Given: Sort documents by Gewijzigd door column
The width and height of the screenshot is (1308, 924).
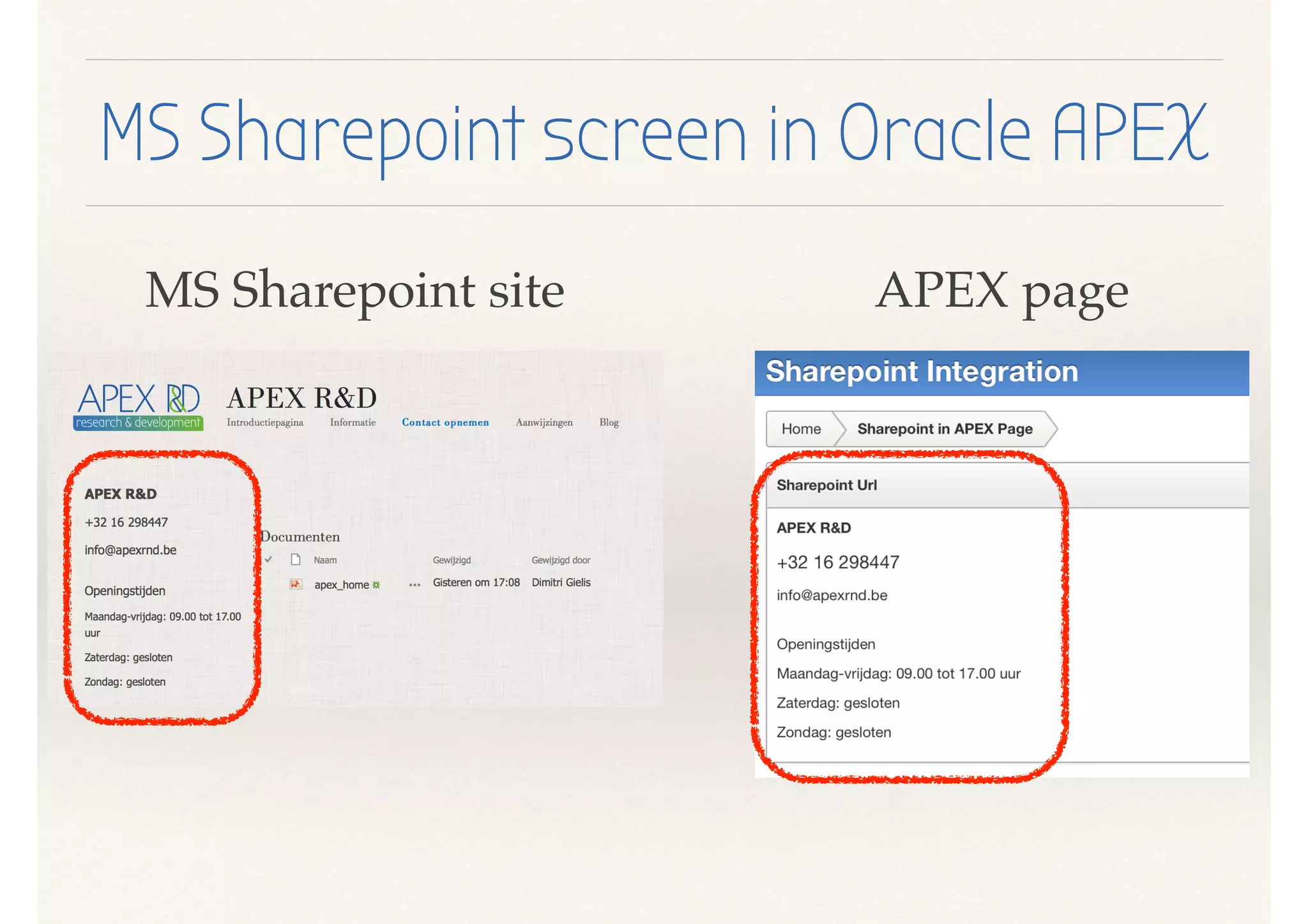Looking at the screenshot, I should (x=561, y=560).
